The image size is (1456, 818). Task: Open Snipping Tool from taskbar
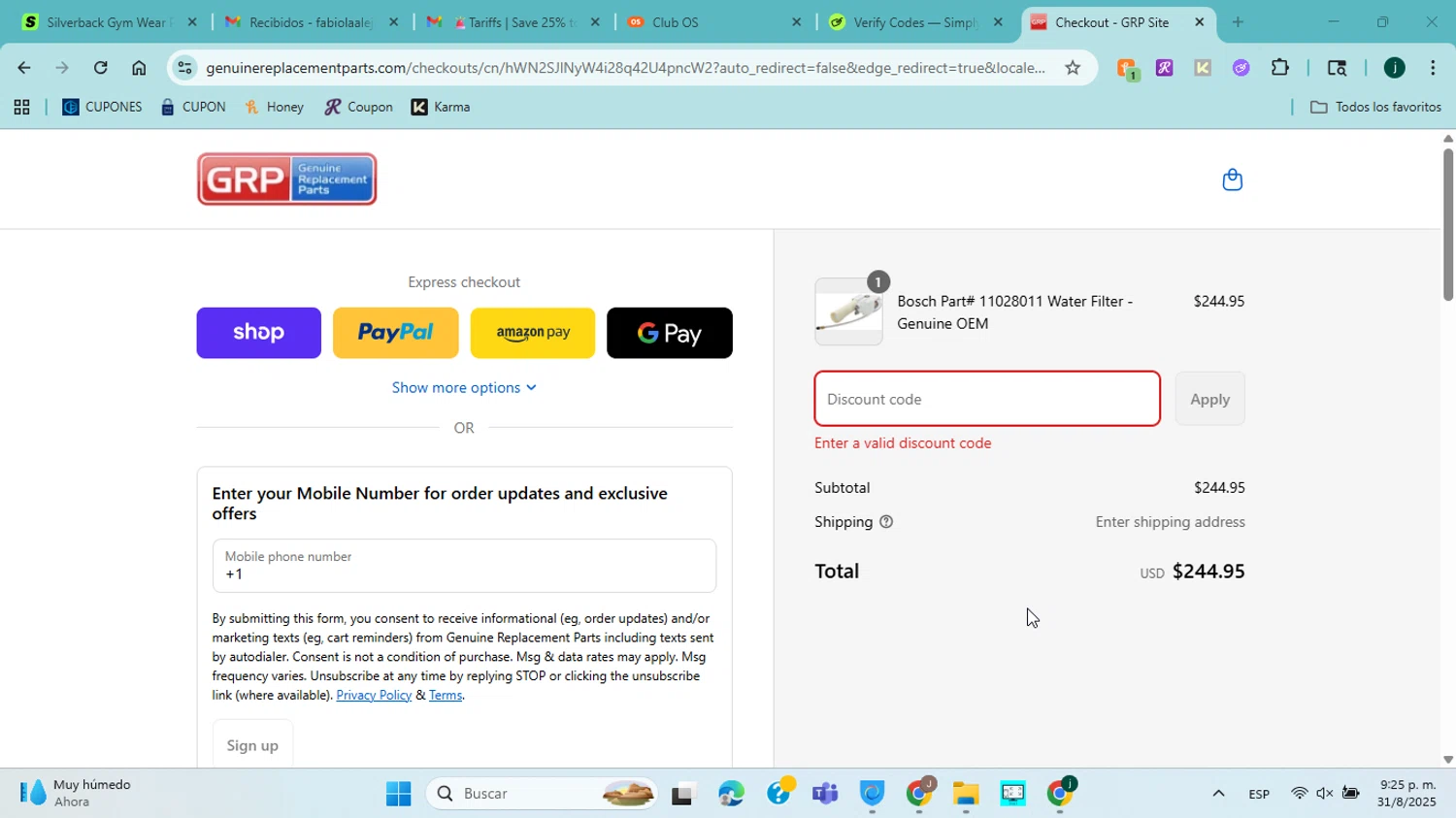pos(1012,794)
